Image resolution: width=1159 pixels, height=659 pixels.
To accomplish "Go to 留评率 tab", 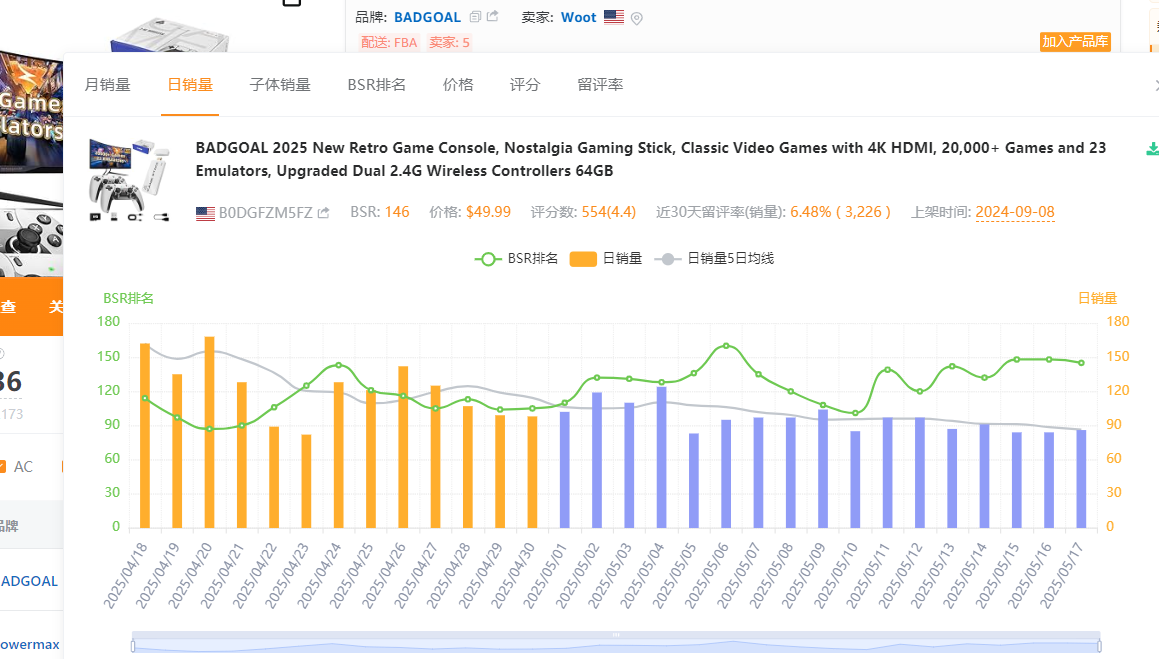I will pyautogui.click(x=600, y=85).
